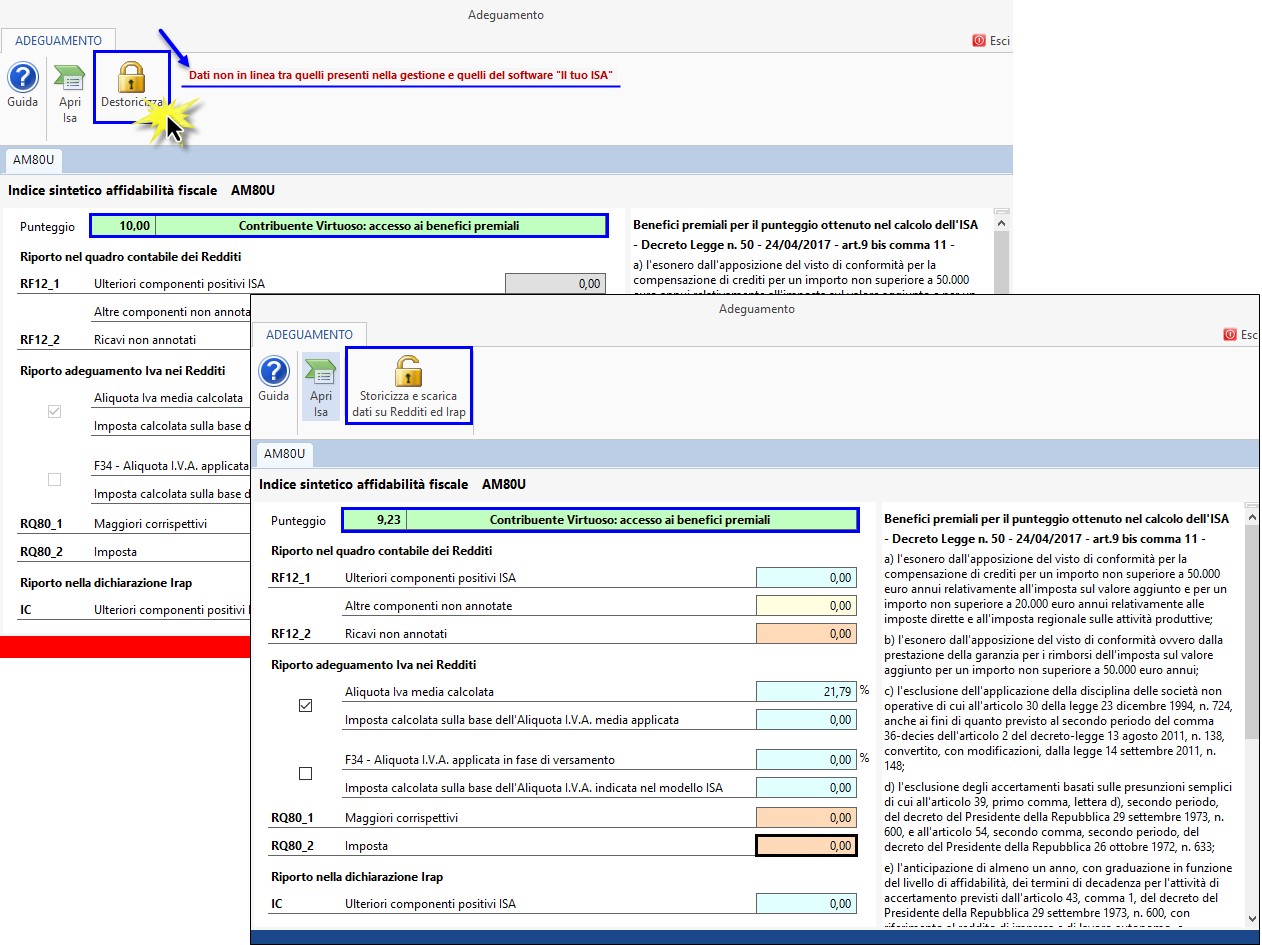
Task: Click back window Contribuente Virtuoso result bar
Action: point(380,226)
